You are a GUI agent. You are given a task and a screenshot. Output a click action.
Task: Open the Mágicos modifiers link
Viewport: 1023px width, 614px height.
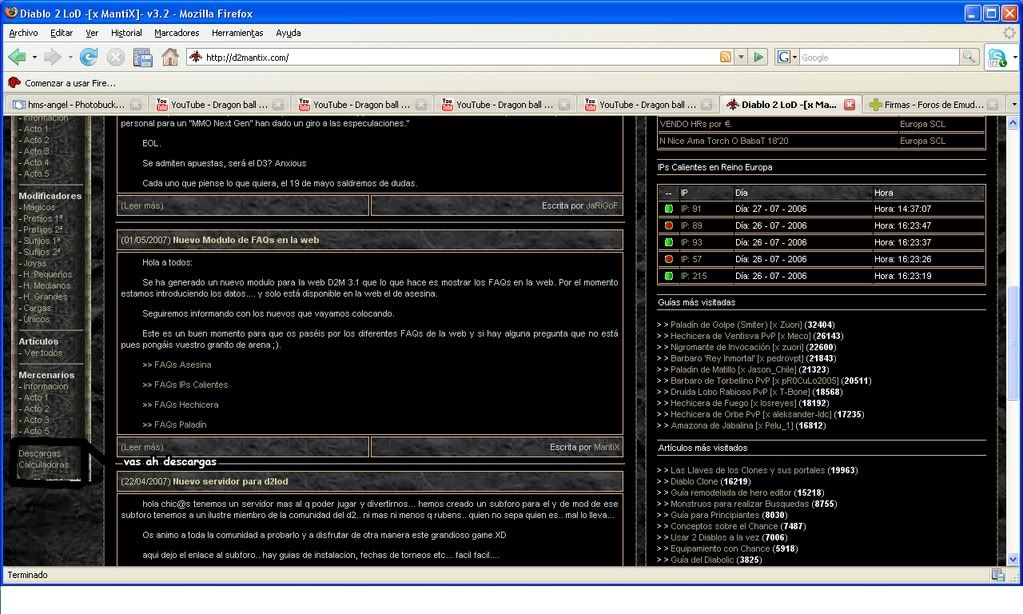click(39, 207)
